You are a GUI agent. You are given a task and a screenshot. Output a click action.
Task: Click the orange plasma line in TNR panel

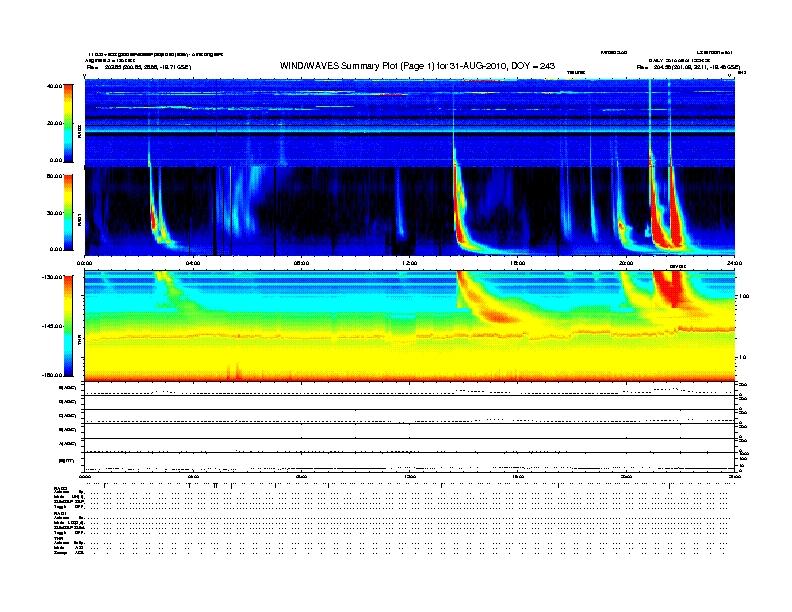[409, 335]
